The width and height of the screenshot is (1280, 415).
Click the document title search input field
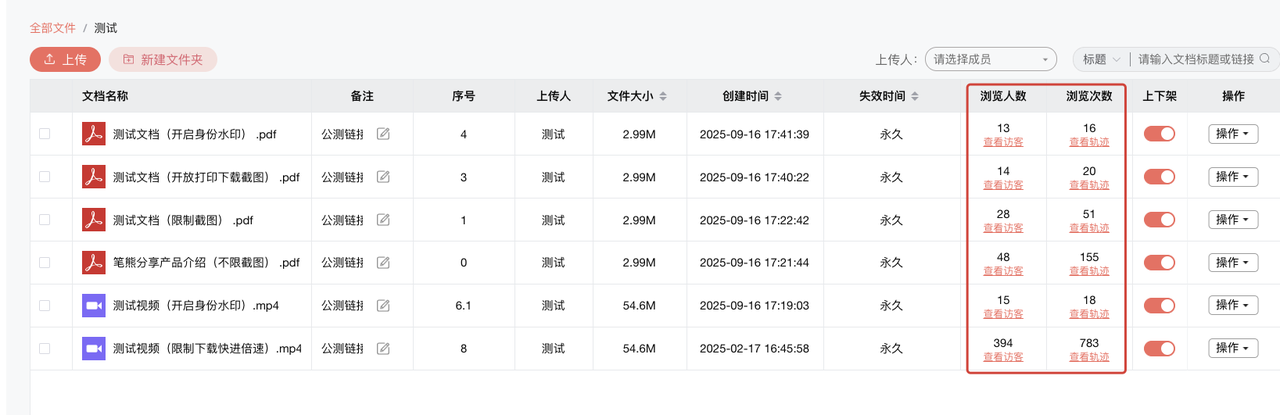coord(1195,60)
